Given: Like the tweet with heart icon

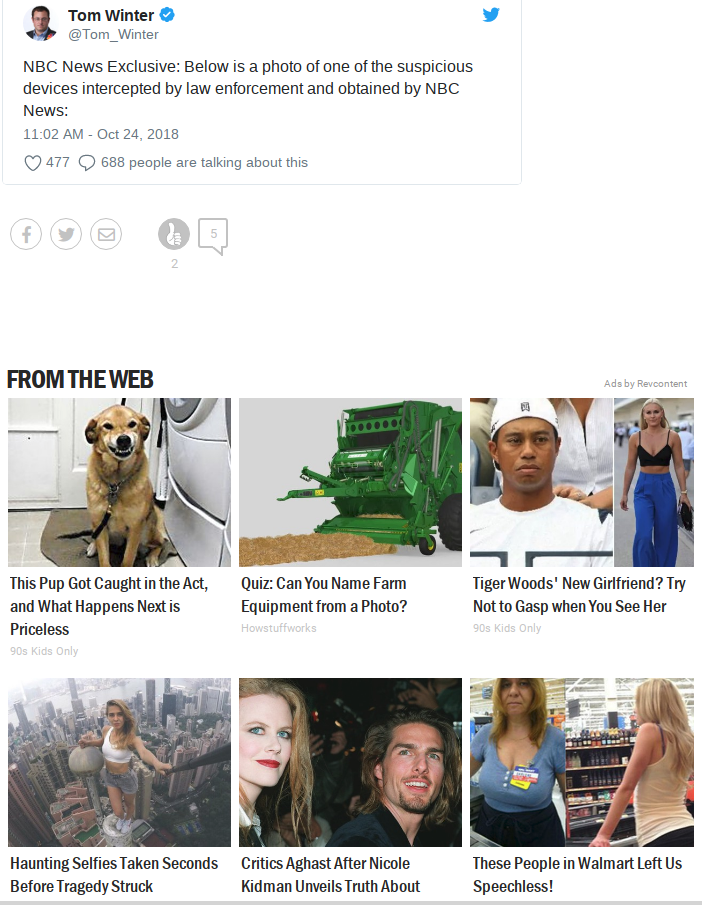Looking at the screenshot, I should (32, 163).
